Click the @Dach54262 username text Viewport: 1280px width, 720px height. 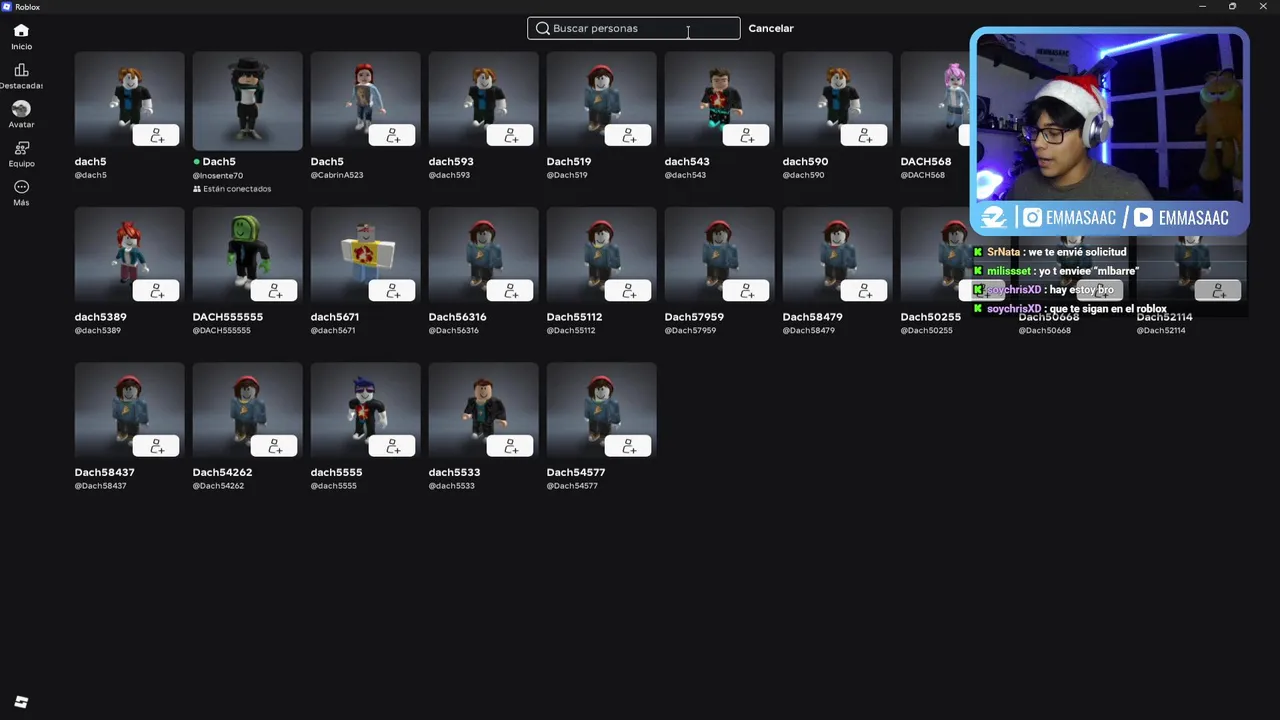(218, 486)
